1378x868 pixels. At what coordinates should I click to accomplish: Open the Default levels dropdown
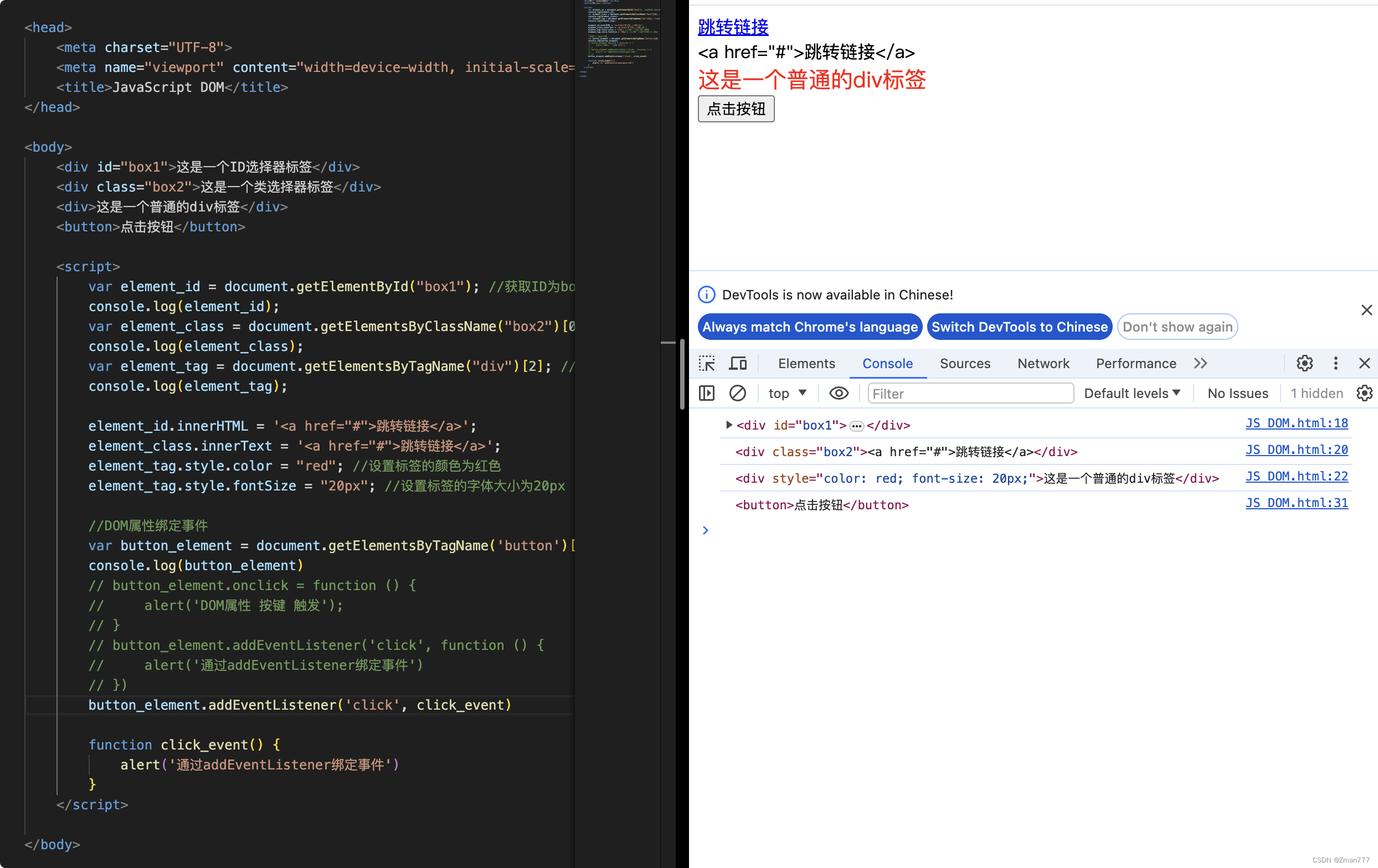(1132, 393)
